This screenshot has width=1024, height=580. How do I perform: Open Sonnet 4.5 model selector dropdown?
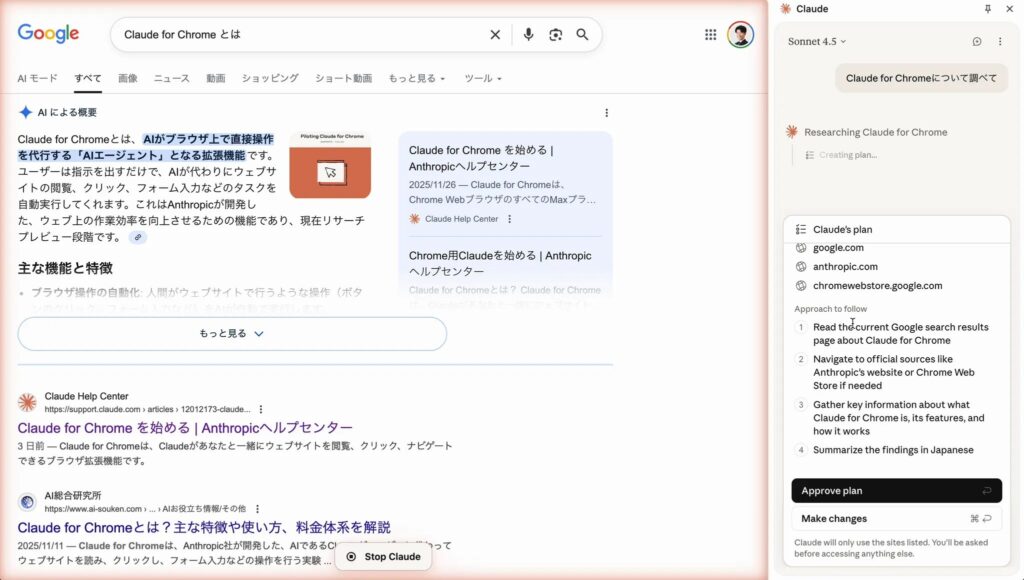[x=817, y=42]
